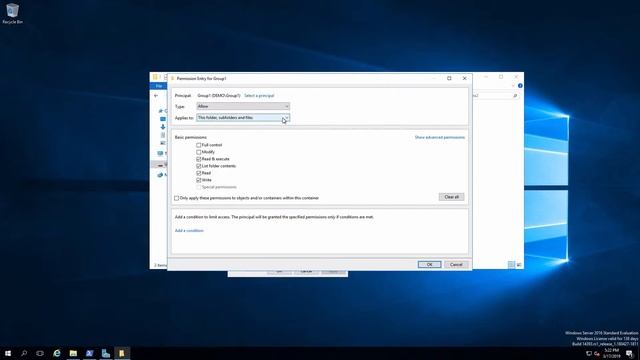Viewport: 640px width, 360px height.
Task: Select This PC icon in Explorer sidebar
Action: pyautogui.click(x=160, y=153)
